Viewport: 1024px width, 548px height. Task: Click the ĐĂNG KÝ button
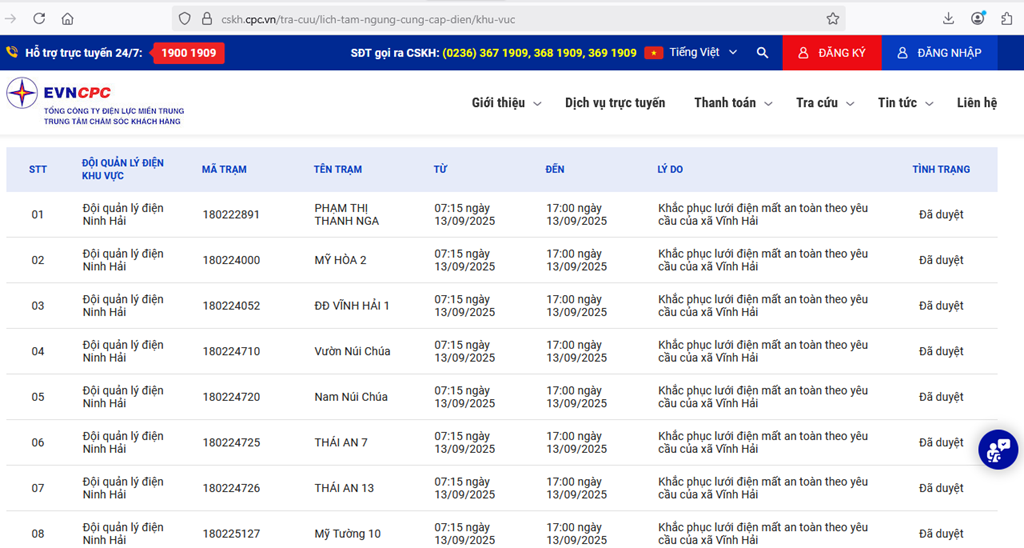(832, 53)
